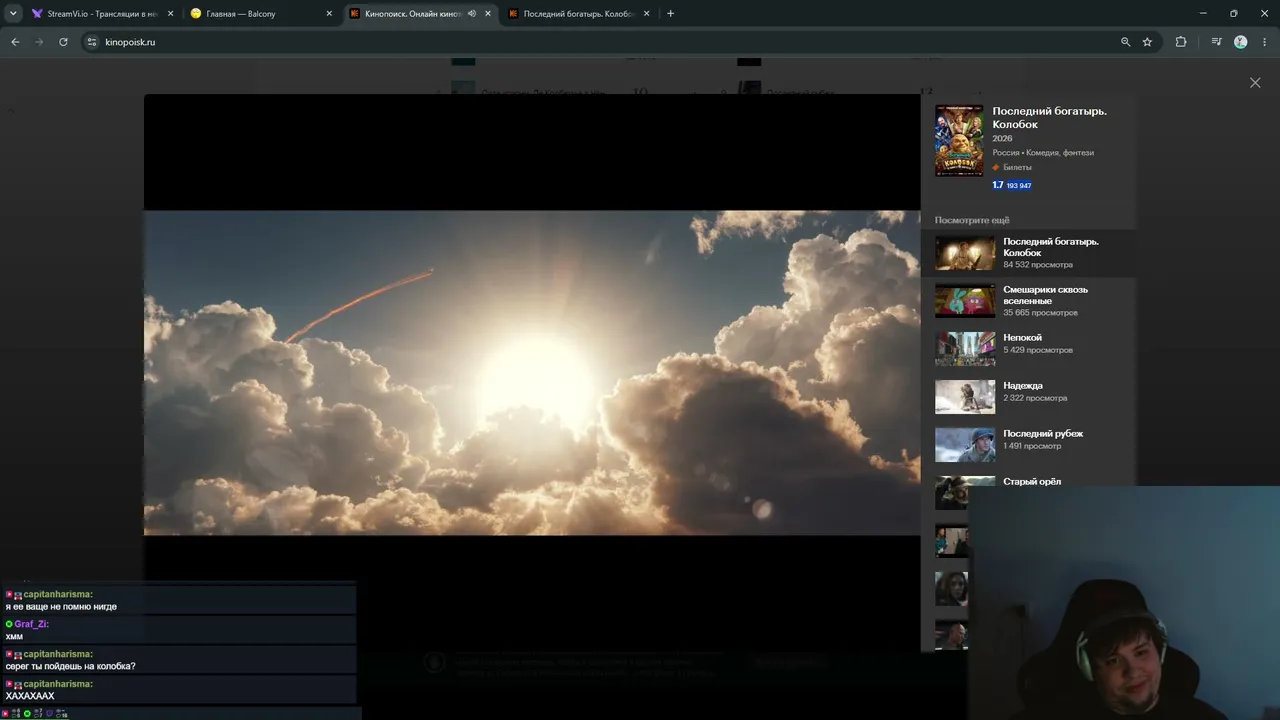
Task: Click the 2 322 просмотра view count
Action: coord(1035,398)
